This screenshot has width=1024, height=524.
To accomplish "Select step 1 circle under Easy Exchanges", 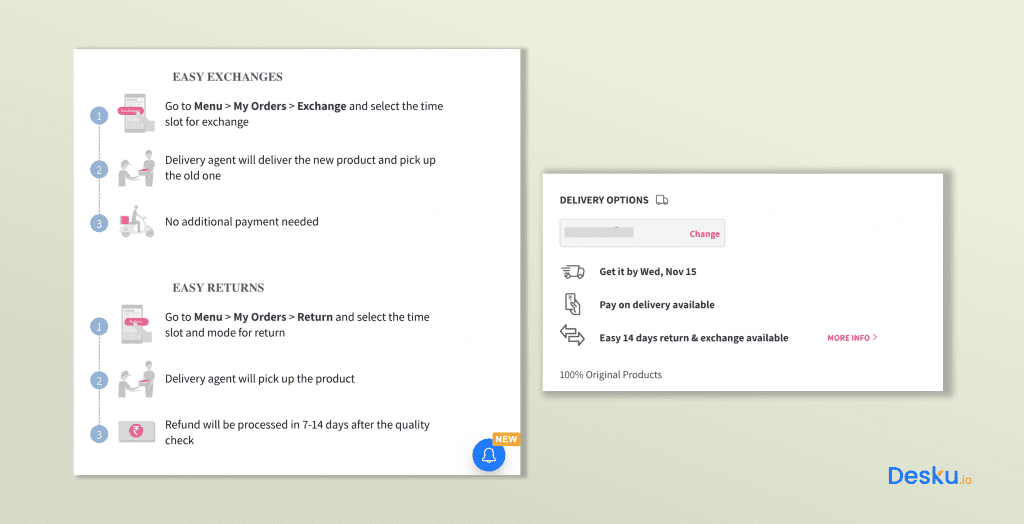I will (x=98, y=116).
